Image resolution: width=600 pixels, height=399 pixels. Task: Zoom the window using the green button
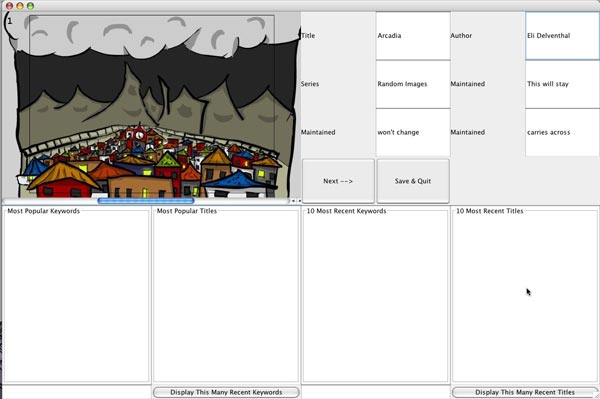click(30, 6)
